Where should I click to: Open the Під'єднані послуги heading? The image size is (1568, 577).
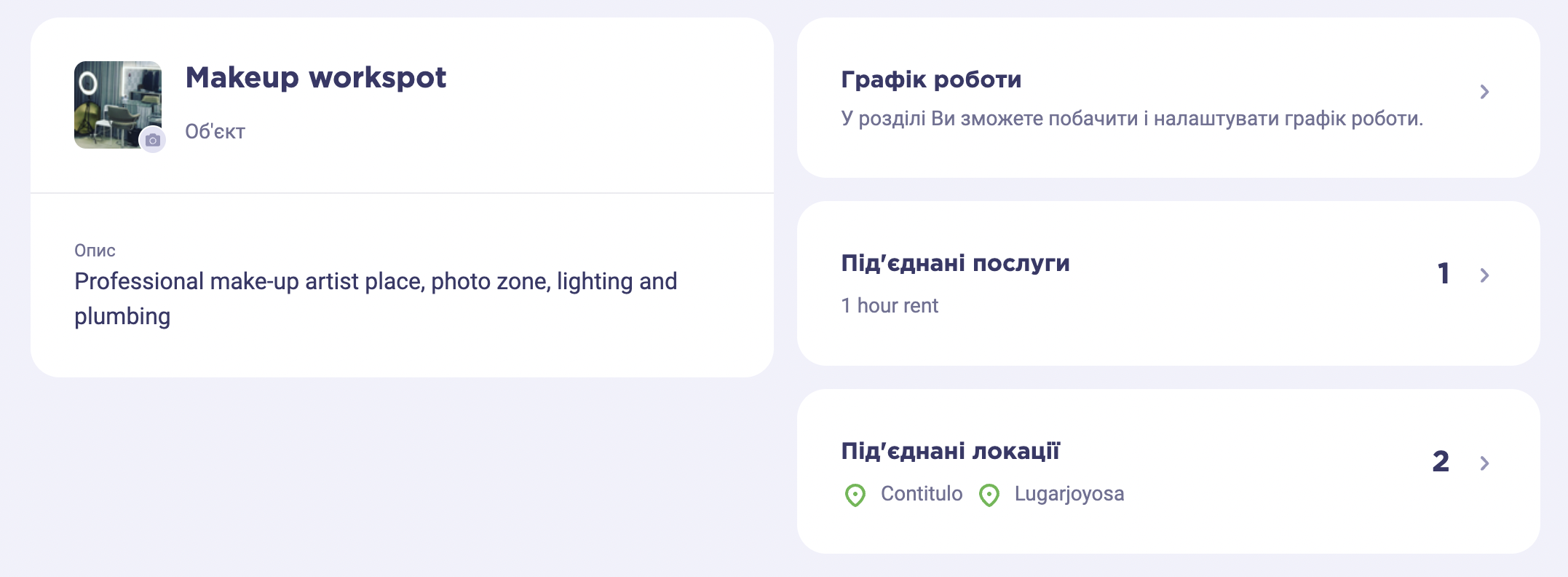click(x=955, y=263)
